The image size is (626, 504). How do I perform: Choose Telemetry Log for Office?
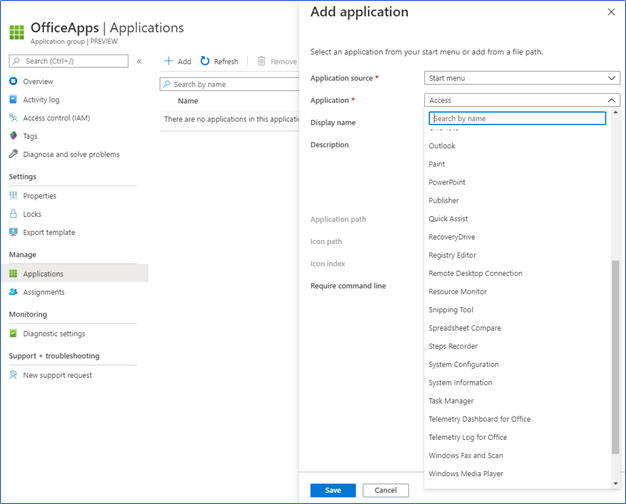click(x=468, y=437)
